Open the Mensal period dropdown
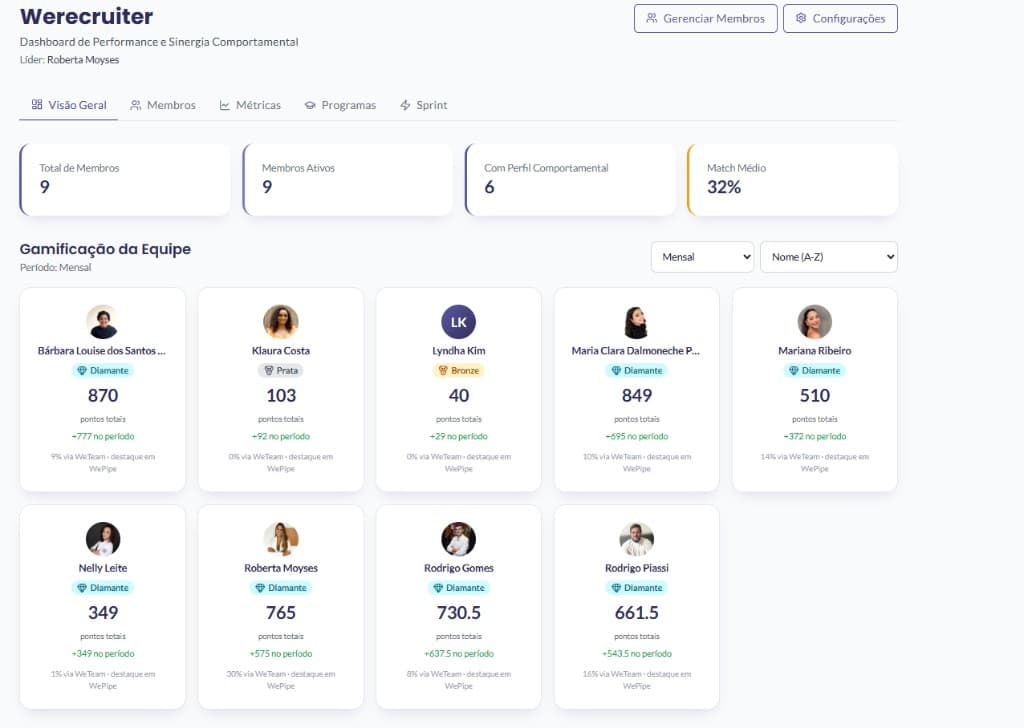 coord(702,257)
